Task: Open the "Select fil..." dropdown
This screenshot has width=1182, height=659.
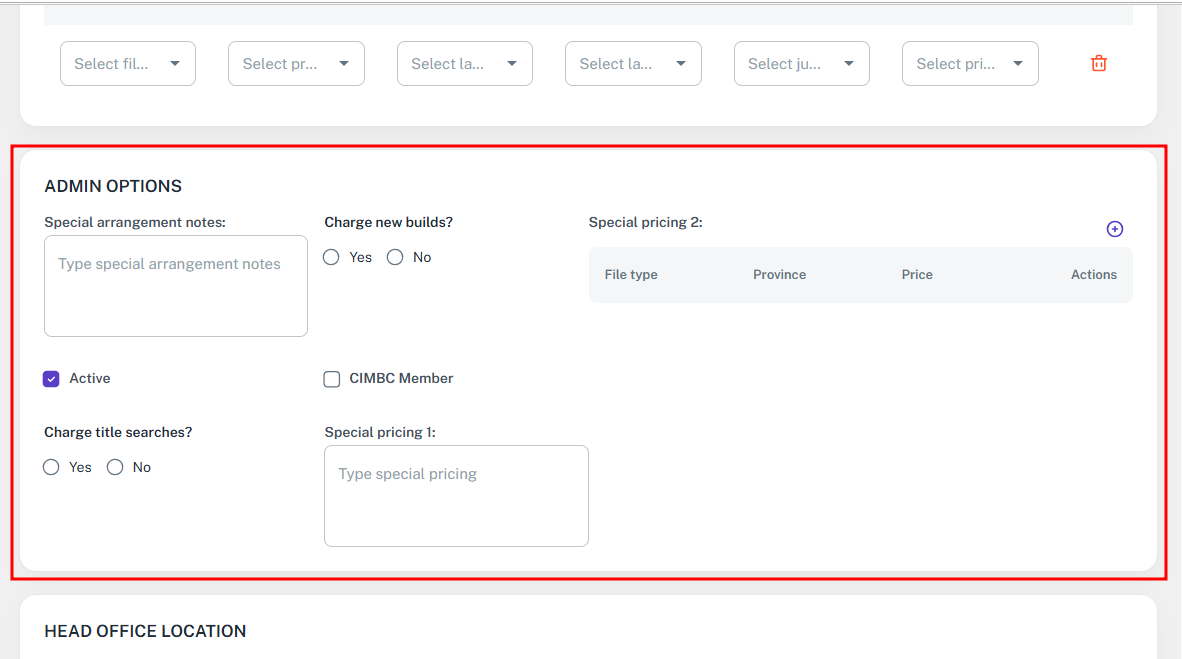Action: (x=128, y=64)
